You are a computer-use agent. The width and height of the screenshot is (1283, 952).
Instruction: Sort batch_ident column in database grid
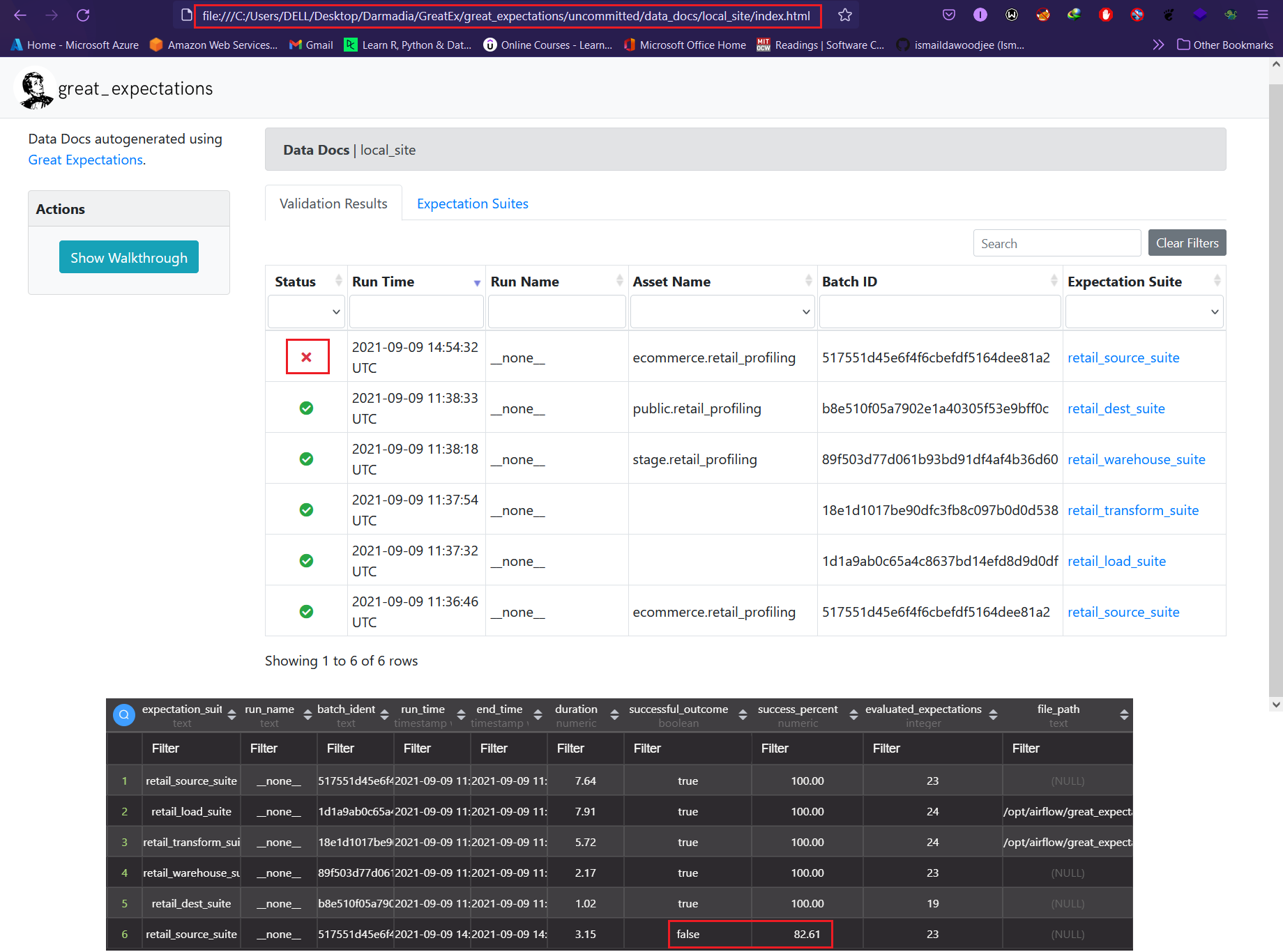coord(384,715)
